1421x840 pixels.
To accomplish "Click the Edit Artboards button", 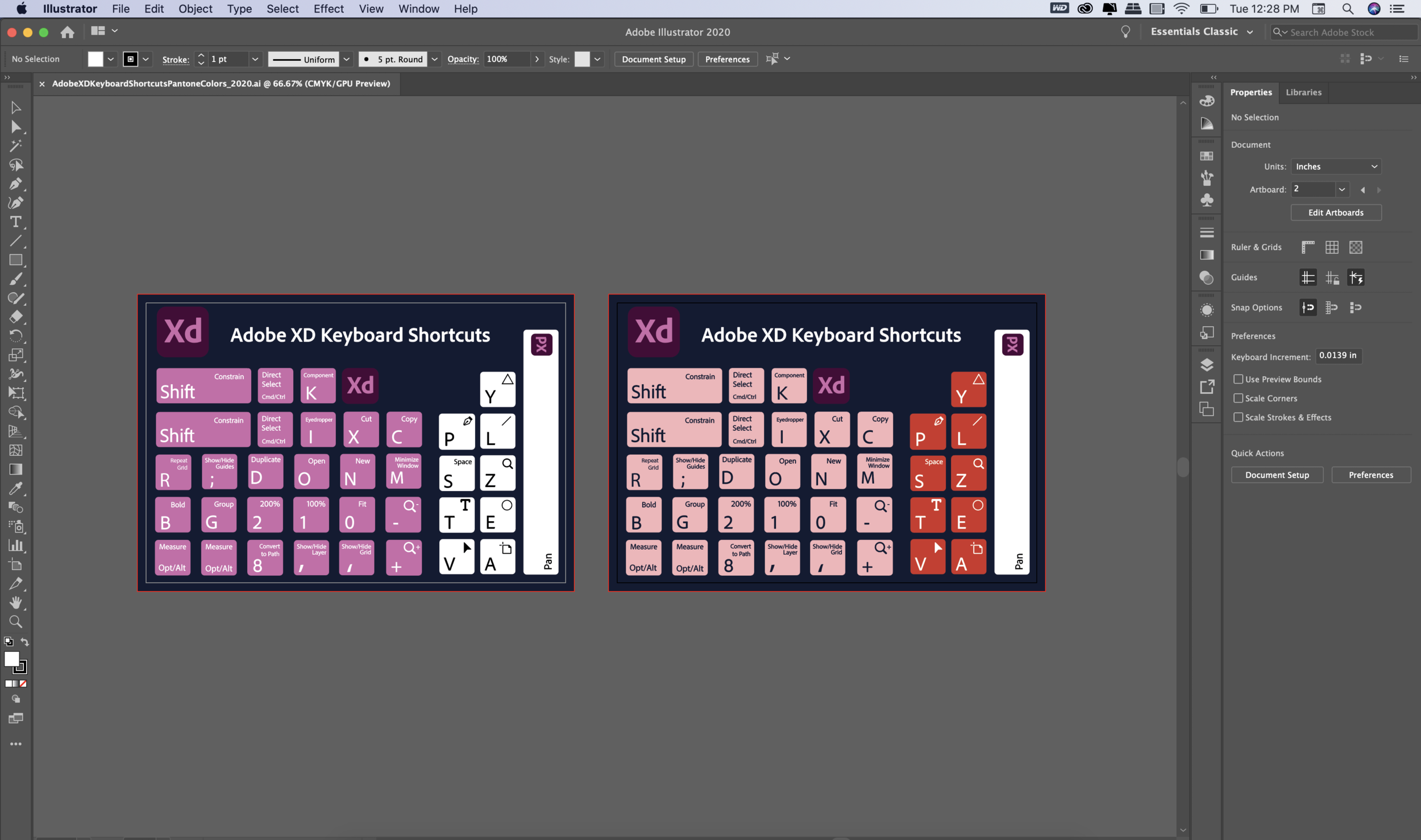I will click(1336, 213).
